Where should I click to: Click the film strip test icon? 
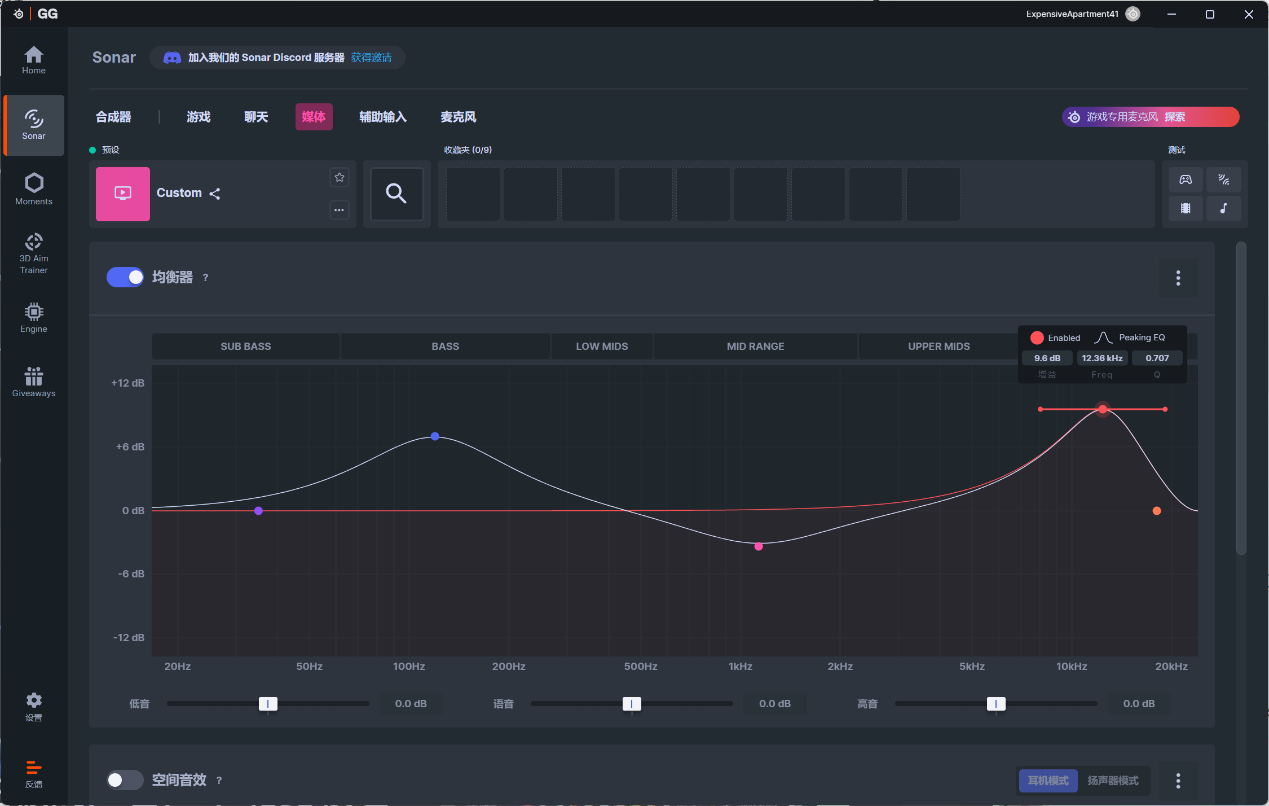1185,208
